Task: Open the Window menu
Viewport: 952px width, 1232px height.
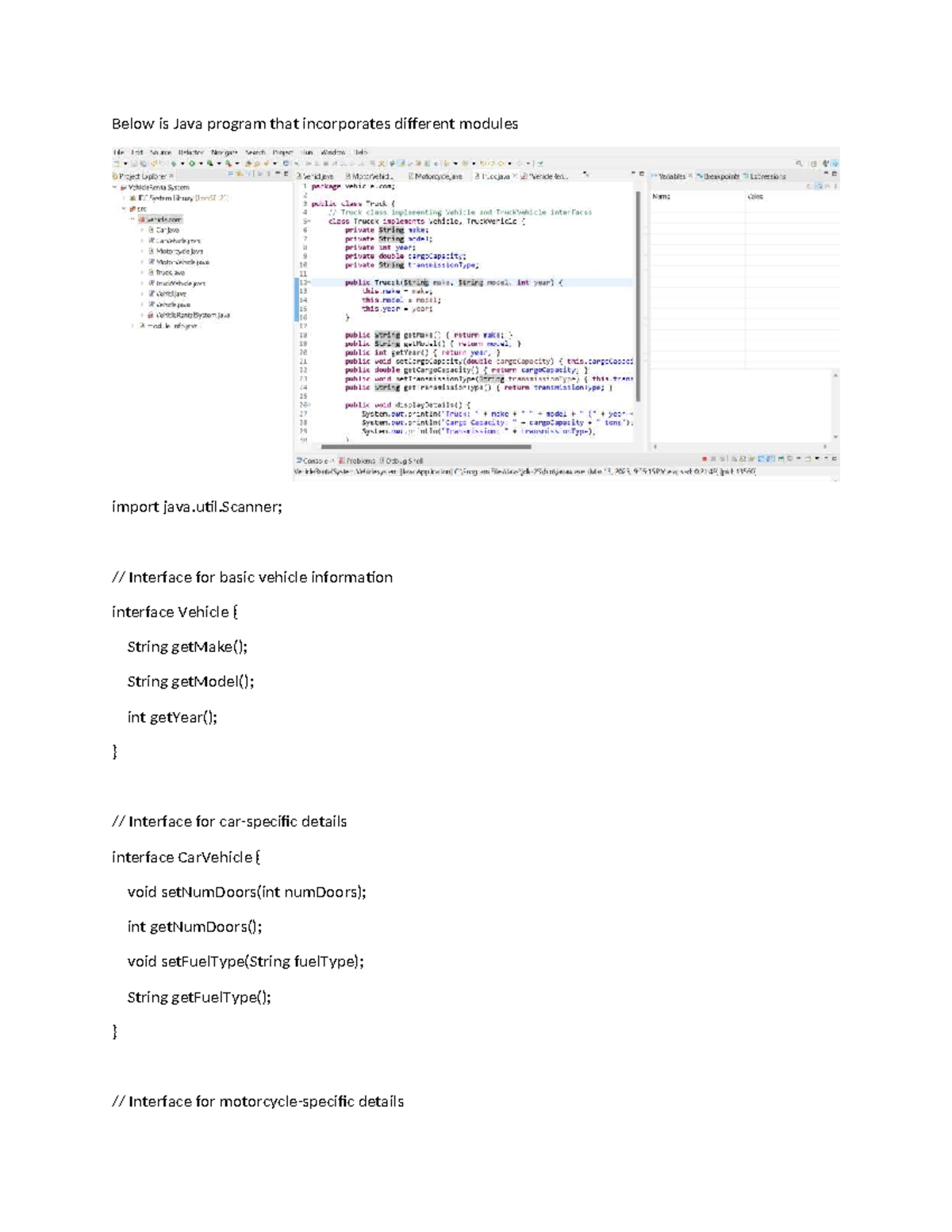Action: point(333,152)
